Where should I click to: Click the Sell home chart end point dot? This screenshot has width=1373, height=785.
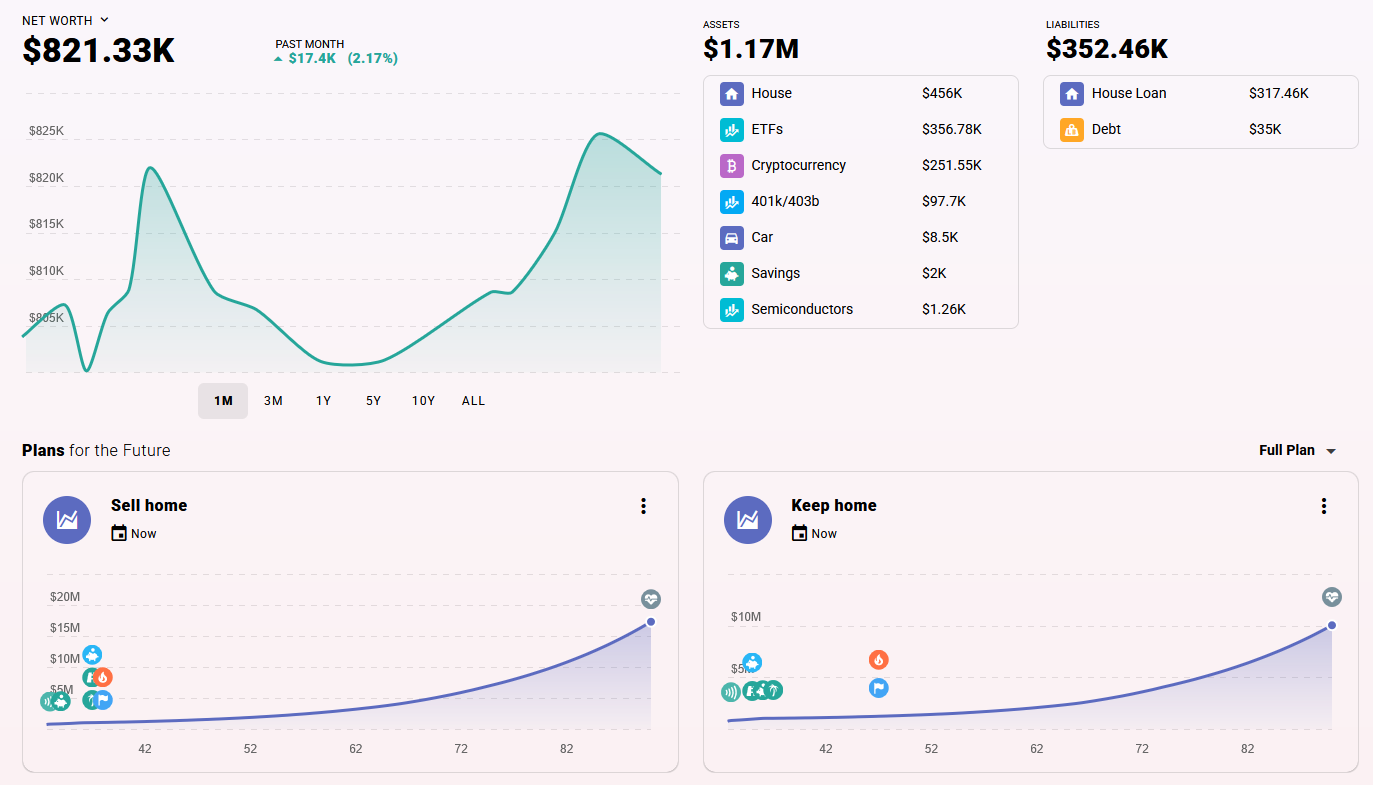(651, 622)
